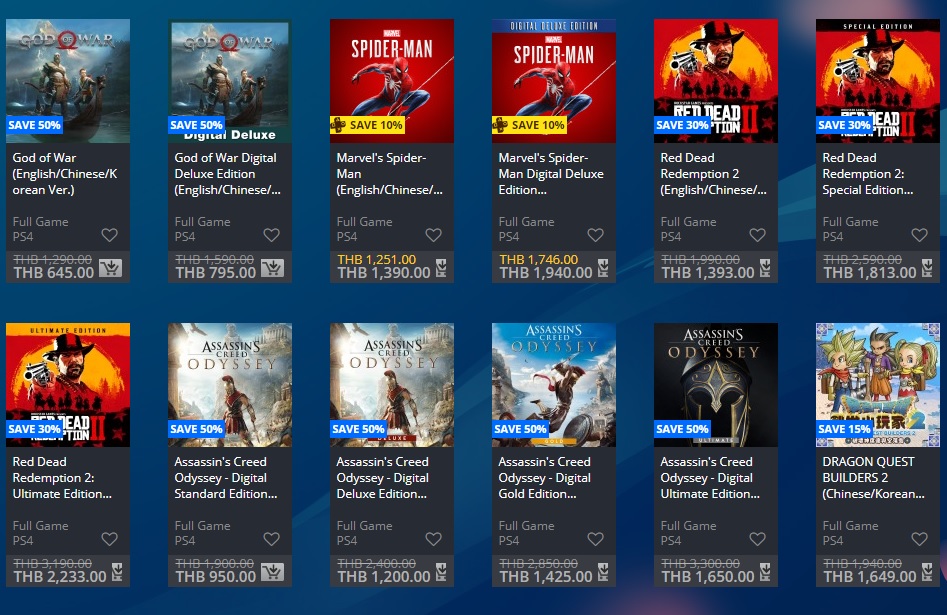Click SAVE 10% PS Plus badge on Spider-Man Deluxe
The image size is (947, 615).
coord(529,125)
